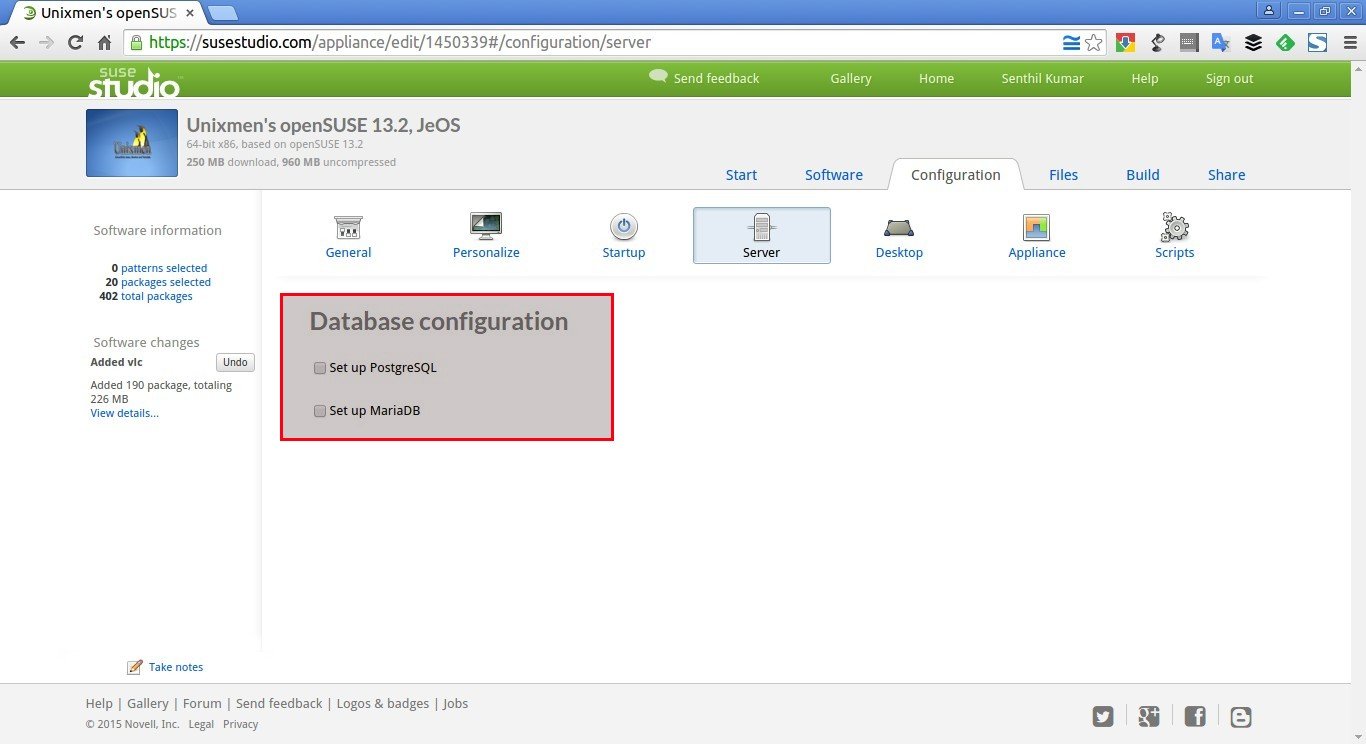Switch to the Files tab
This screenshot has width=1366, height=744.
pos(1063,175)
